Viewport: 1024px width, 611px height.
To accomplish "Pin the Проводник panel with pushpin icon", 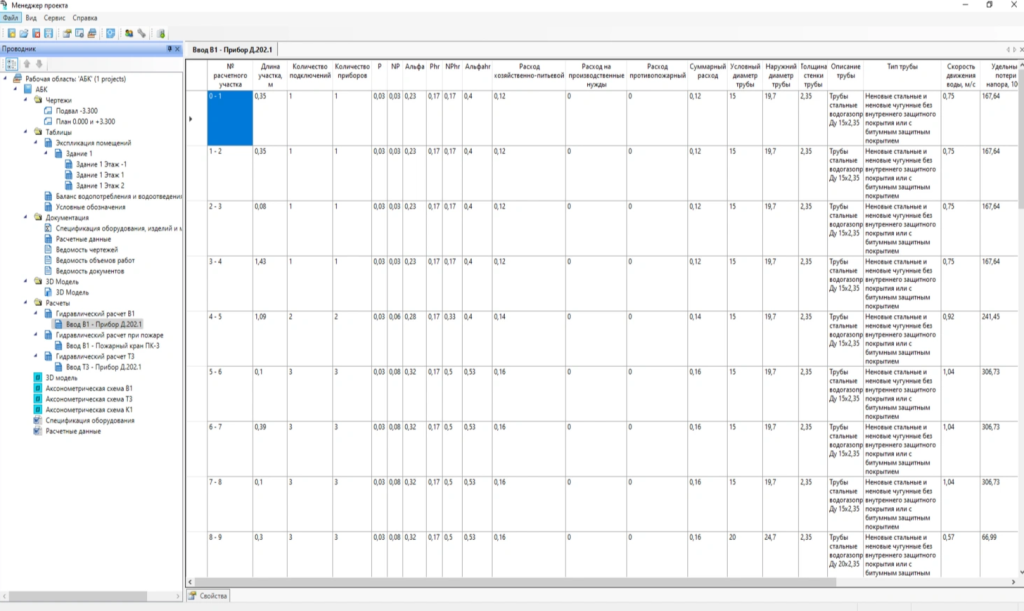I will 167,48.
